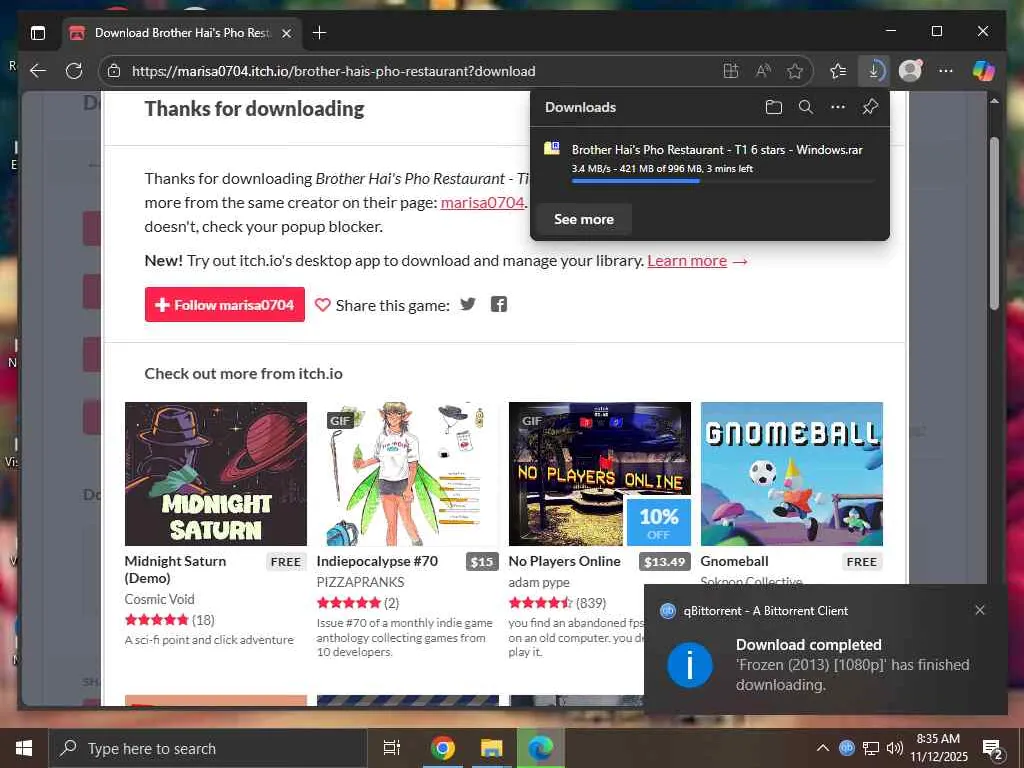1024x768 pixels.
Task: Click download progress bar in panel
Action: tap(722, 181)
